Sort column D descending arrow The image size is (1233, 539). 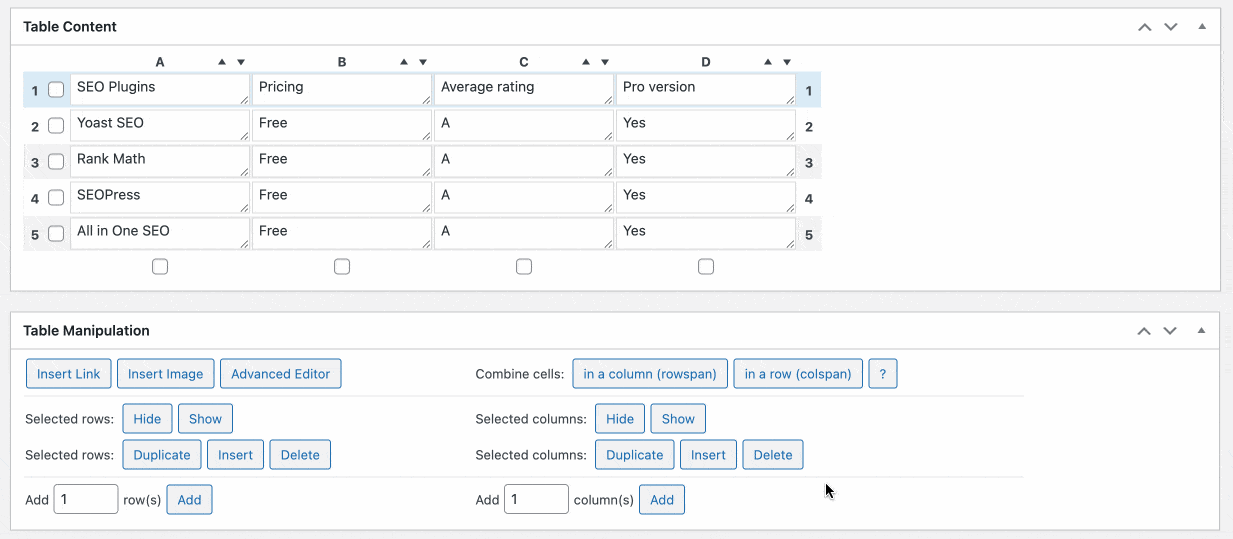(x=787, y=62)
